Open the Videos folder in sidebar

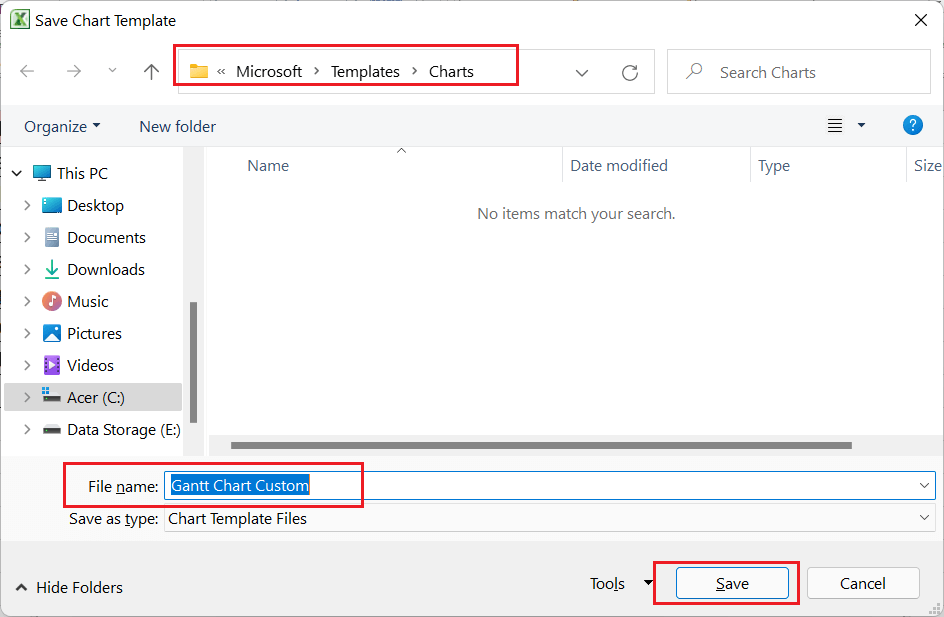click(90, 365)
